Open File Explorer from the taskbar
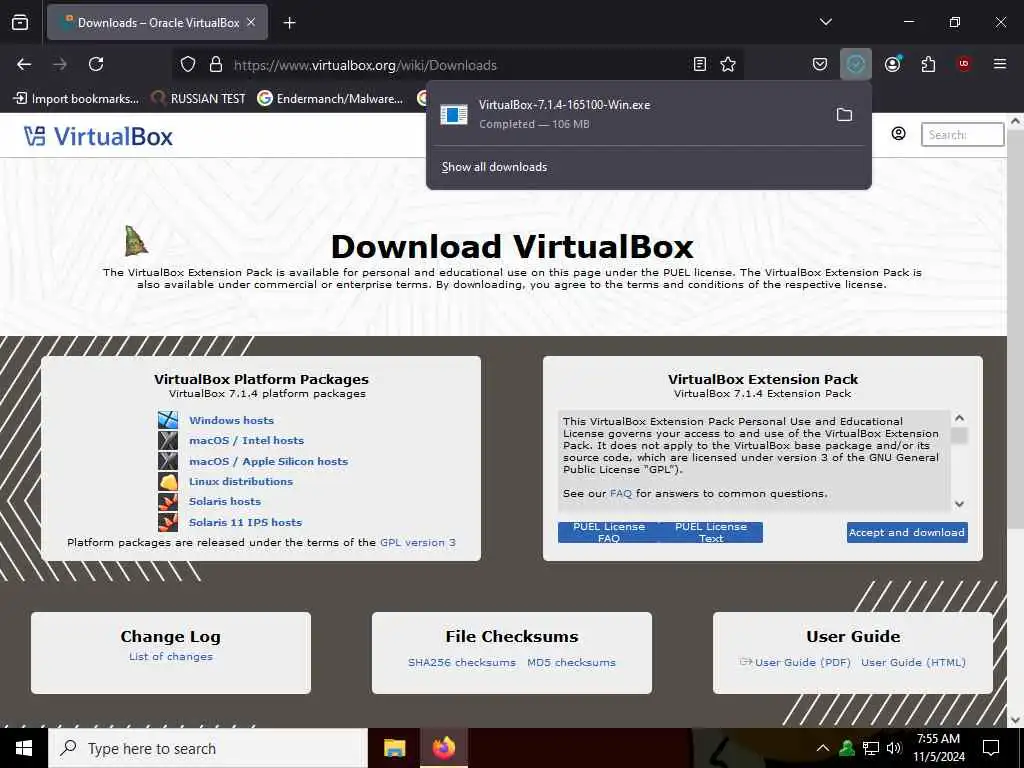Image resolution: width=1024 pixels, height=768 pixels. [394, 748]
